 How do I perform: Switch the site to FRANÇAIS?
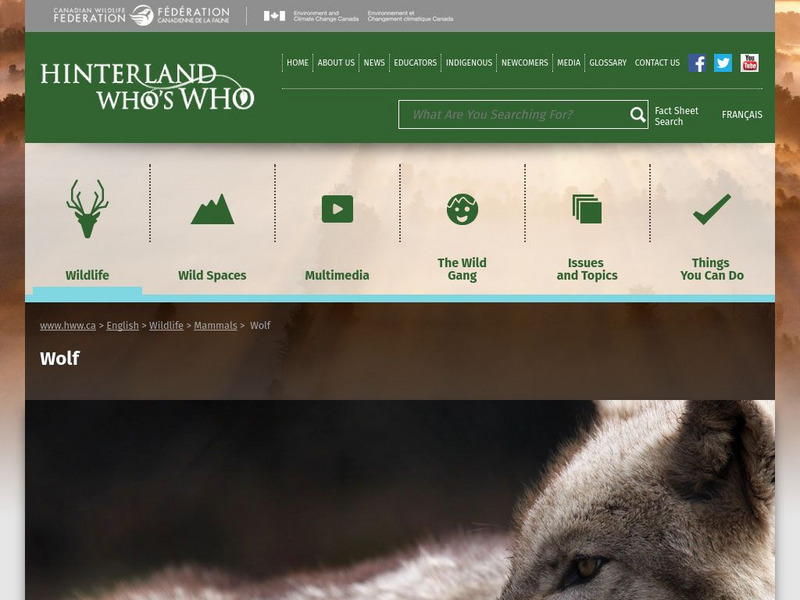(x=742, y=115)
